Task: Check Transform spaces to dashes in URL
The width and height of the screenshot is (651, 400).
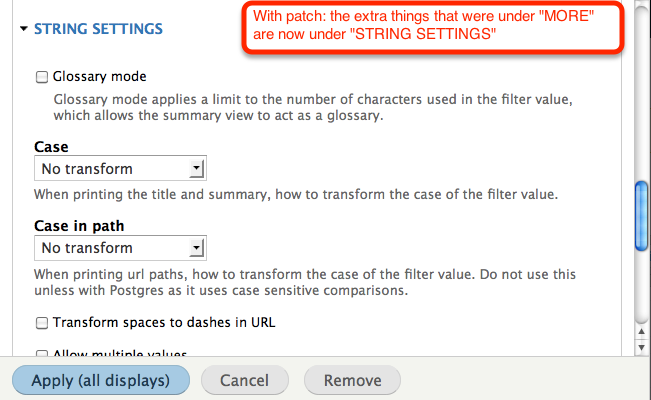Action: (42, 323)
